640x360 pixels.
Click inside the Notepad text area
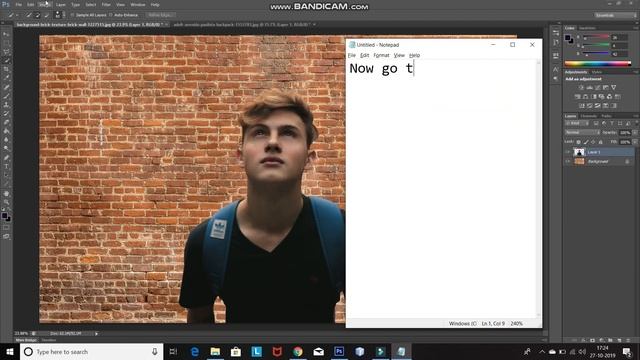pos(441,189)
